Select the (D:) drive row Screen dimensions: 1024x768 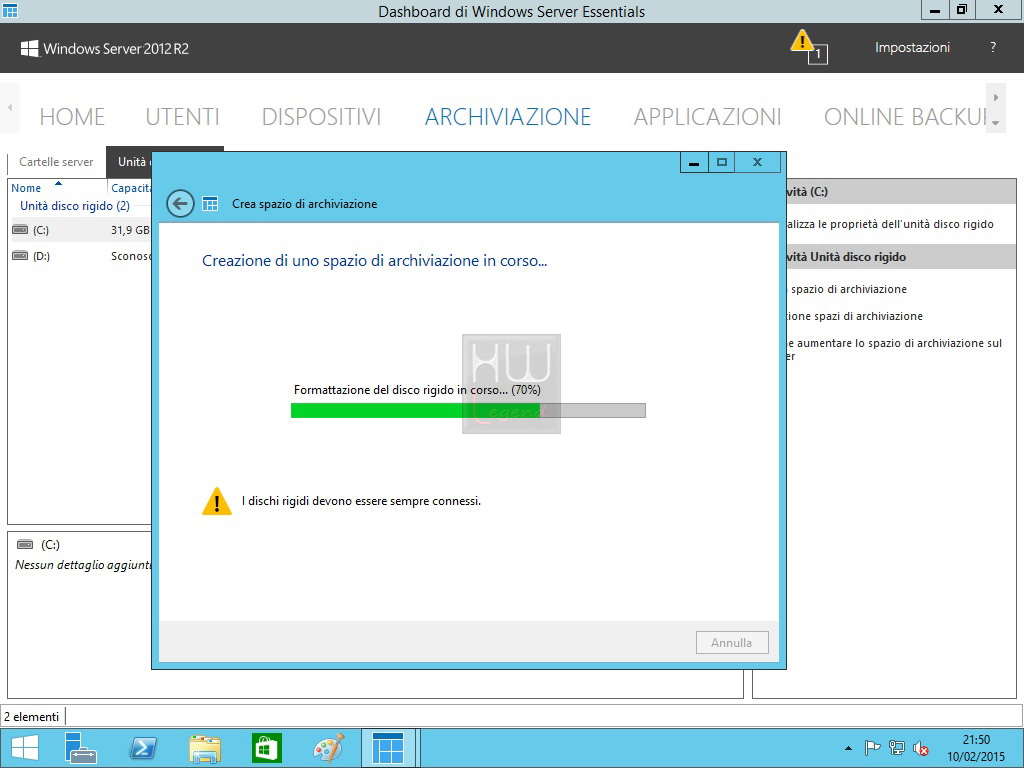80,256
